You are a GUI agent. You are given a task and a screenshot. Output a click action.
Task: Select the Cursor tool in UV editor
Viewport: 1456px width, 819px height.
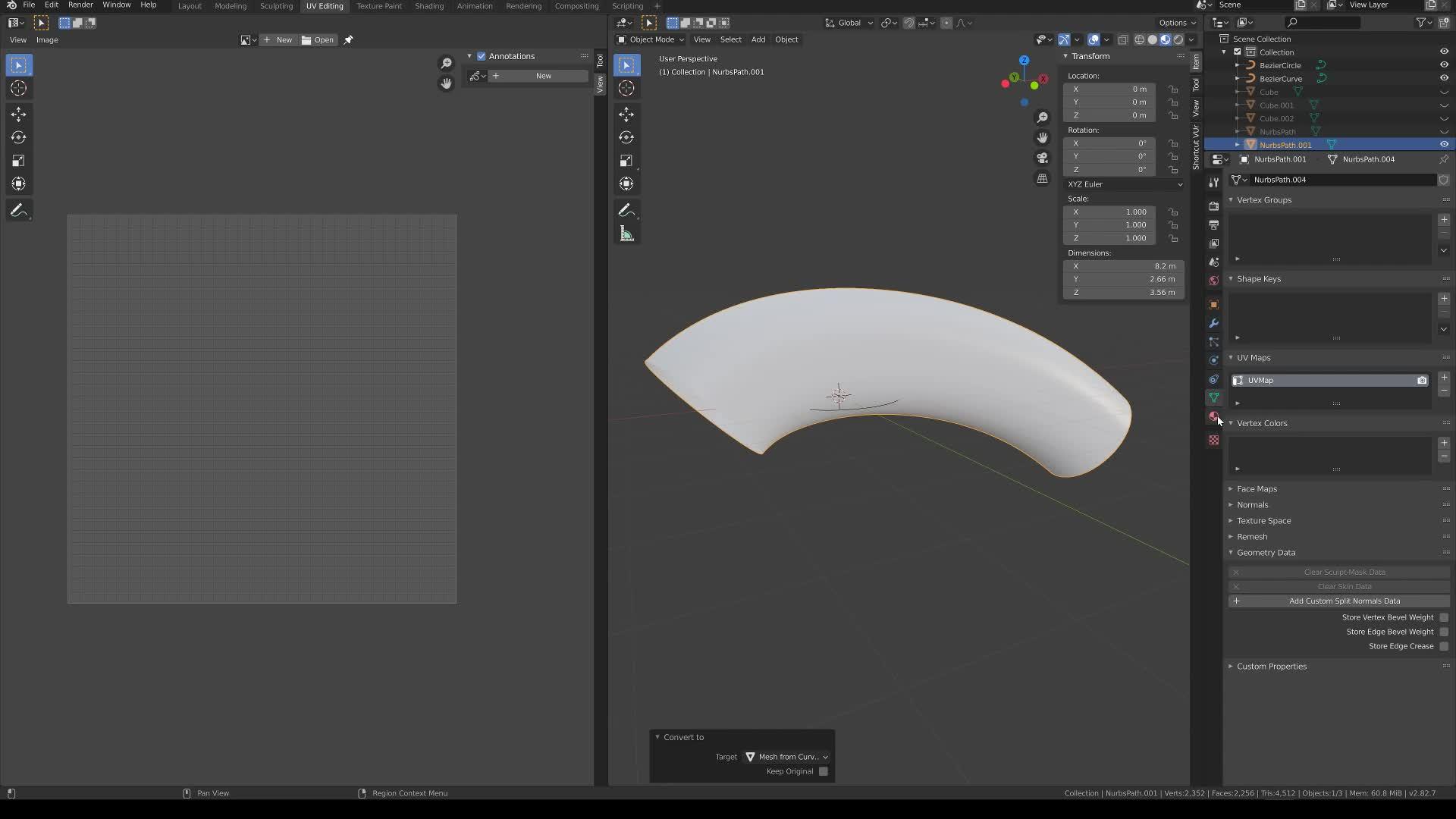click(x=19, y=88)
